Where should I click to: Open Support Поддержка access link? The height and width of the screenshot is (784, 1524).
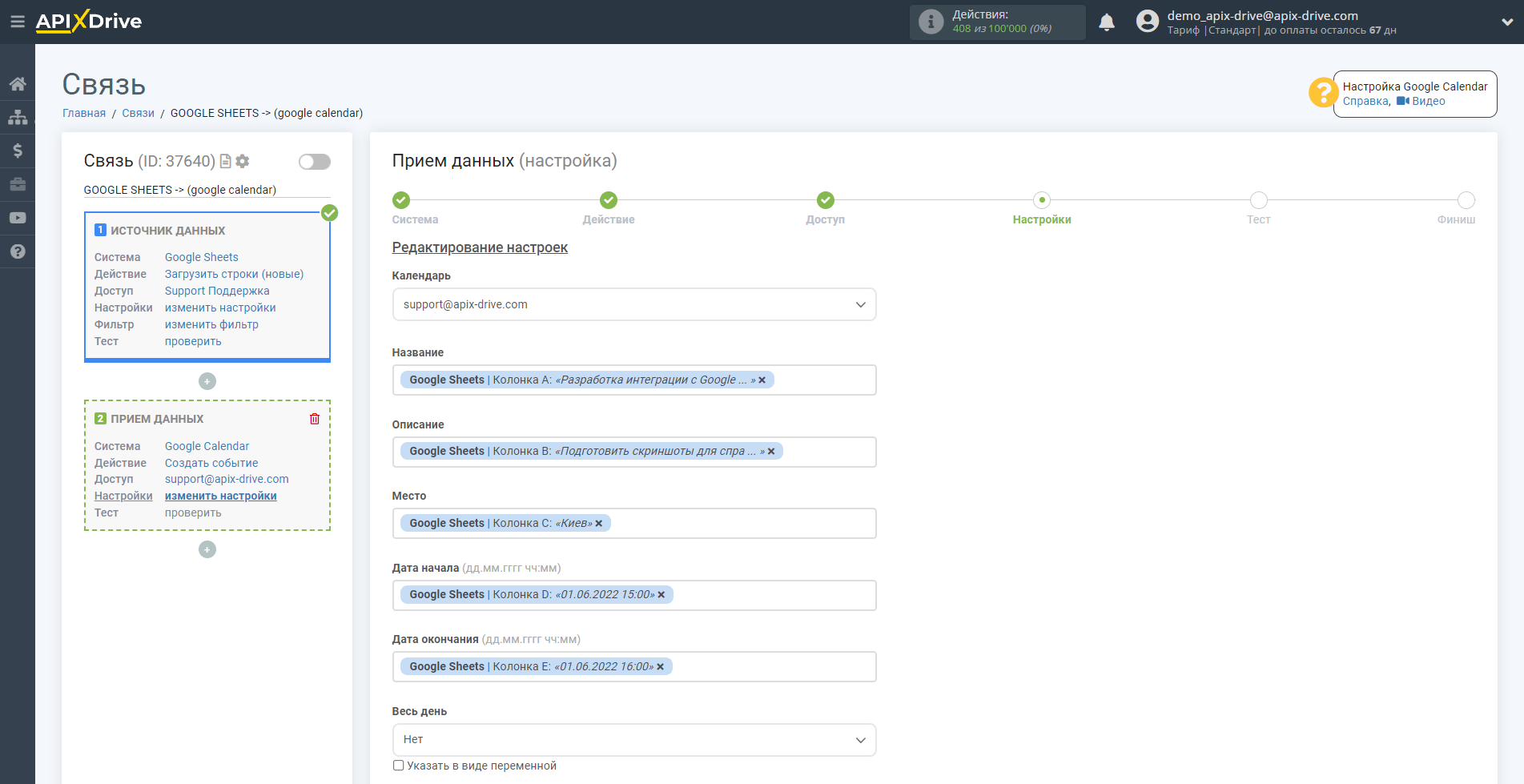point(217,291)
